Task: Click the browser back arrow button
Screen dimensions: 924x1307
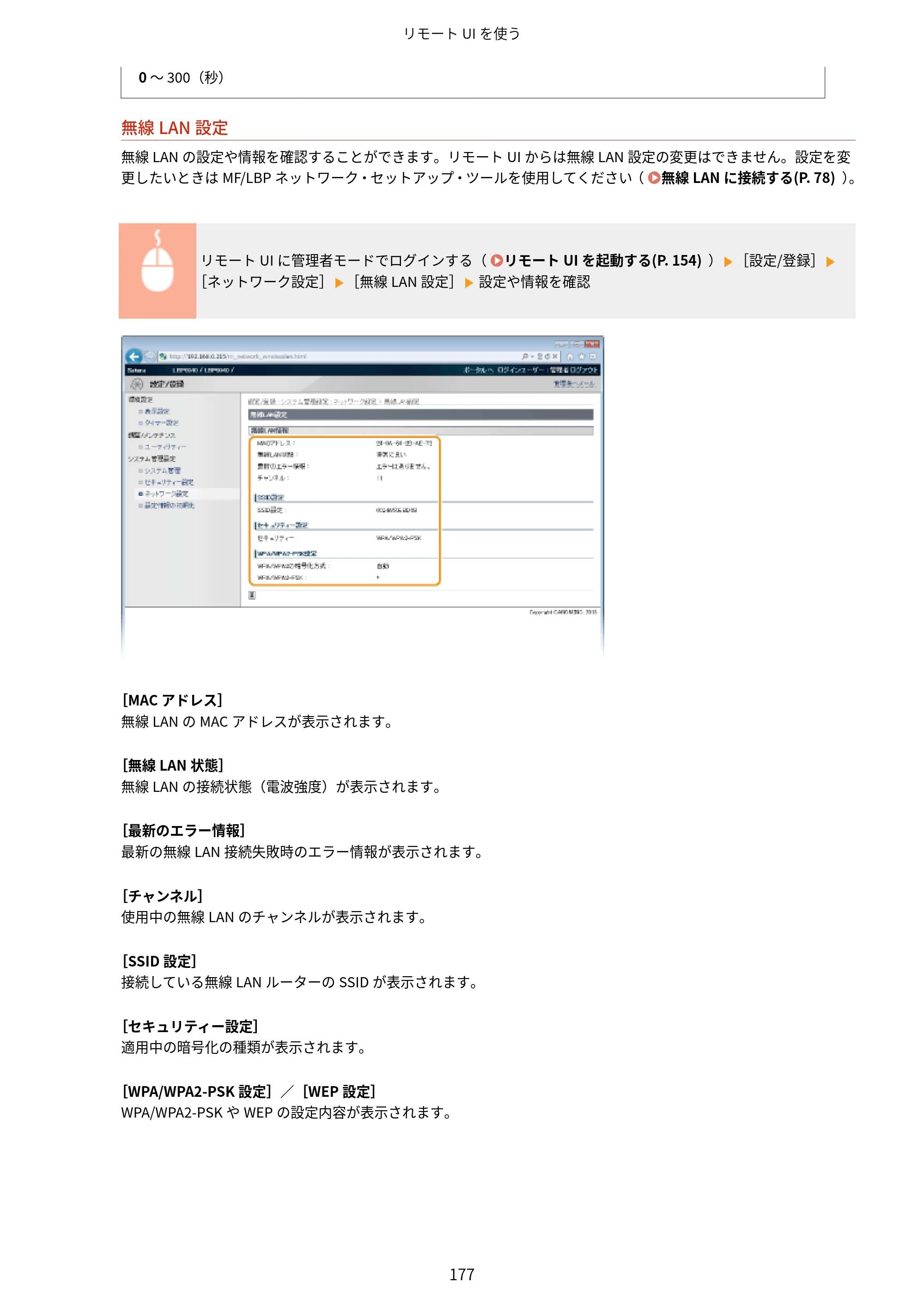Action: (x=134, y=356)
